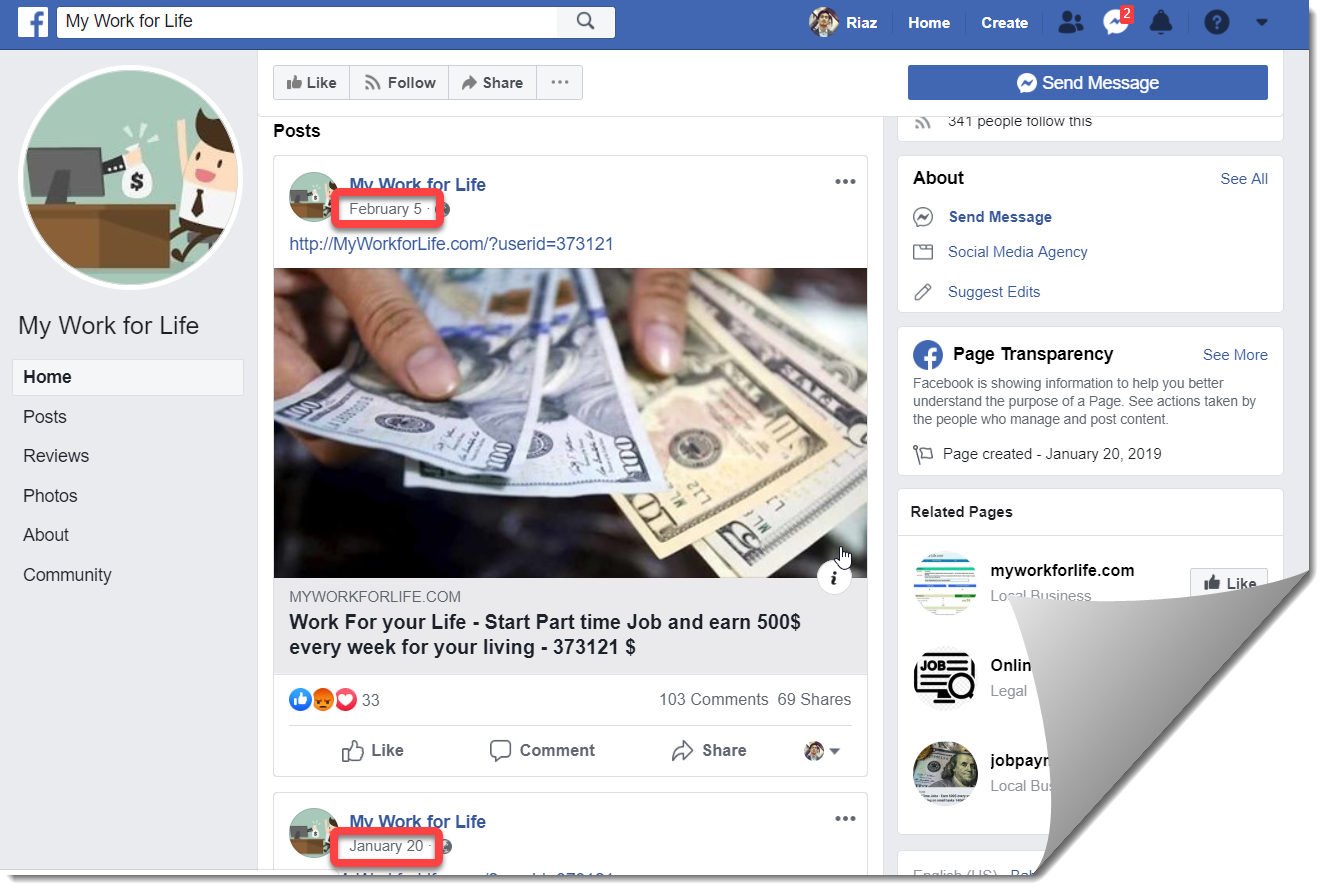Click the Page Transparency Facebook icon
Screen dimensions: 1324x890
tap(928, 355)
